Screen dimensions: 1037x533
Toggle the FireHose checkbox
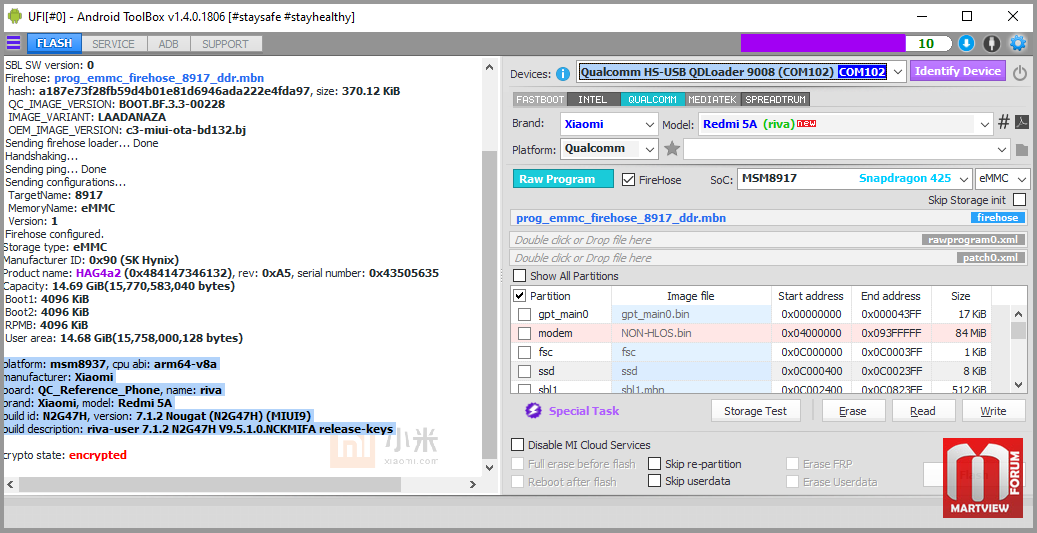click(629, 180)
